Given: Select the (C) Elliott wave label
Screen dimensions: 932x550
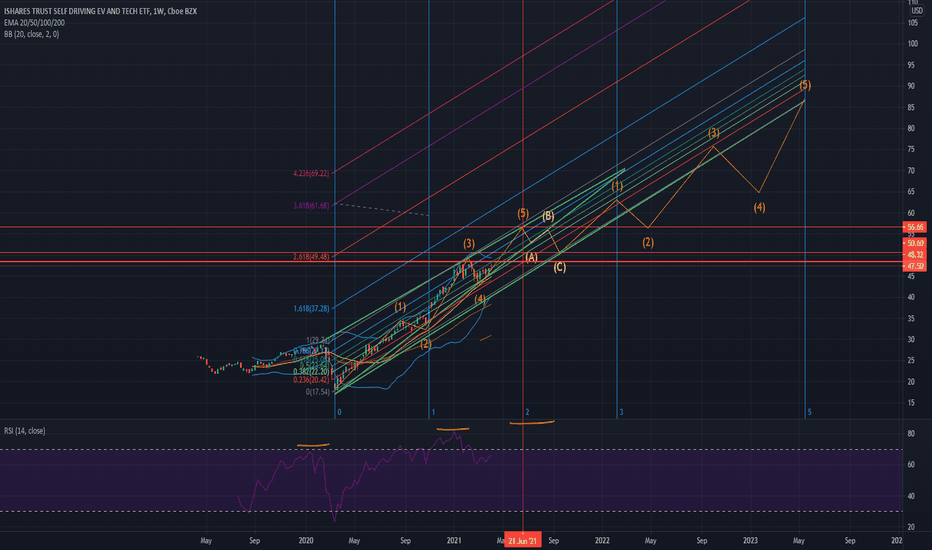Looking at the screenshot, I should point(559,268).
